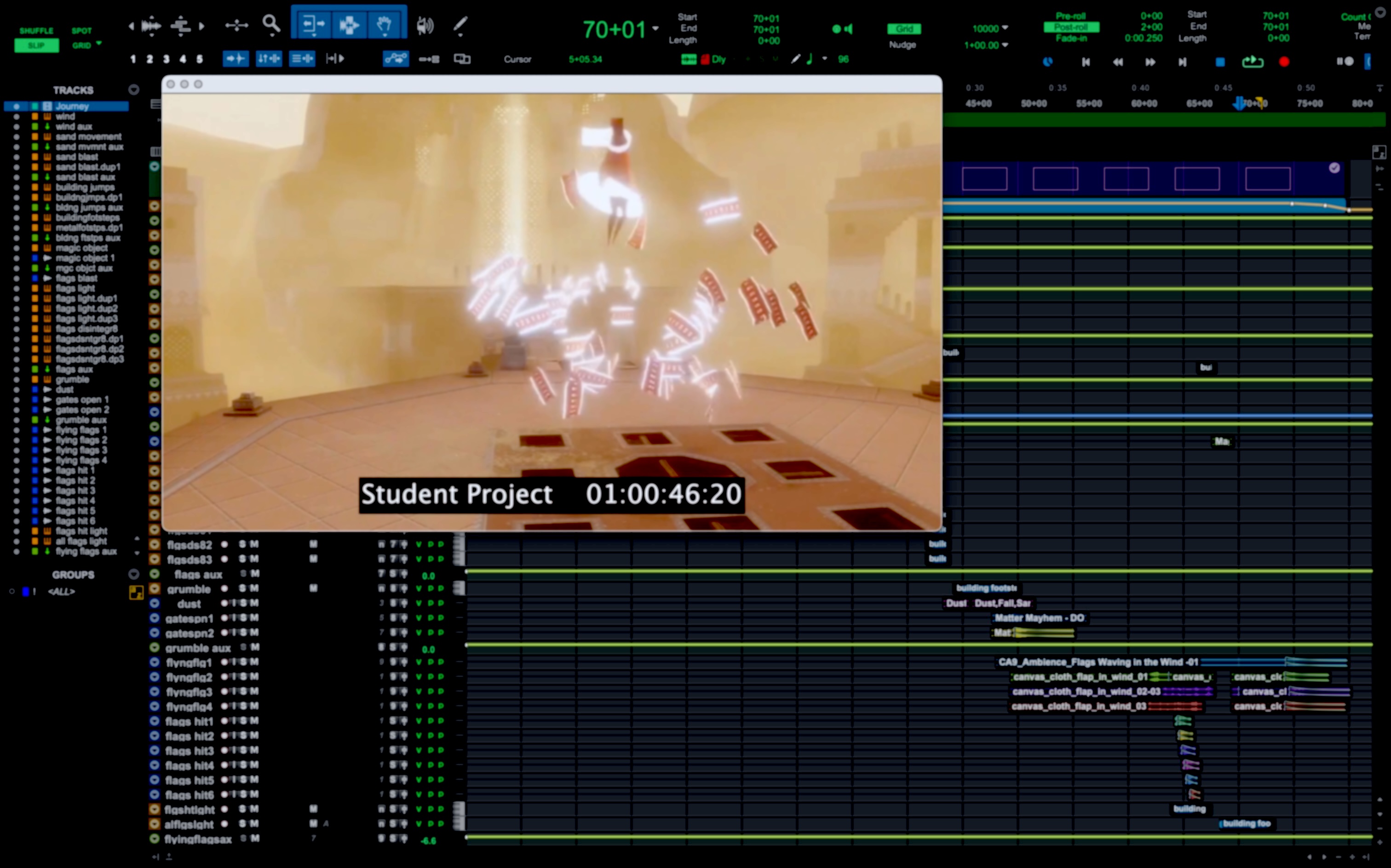Viewport: 1391px width, 868px height.
Task: Mute the flyngflg1 track
Action: point(254,662)
